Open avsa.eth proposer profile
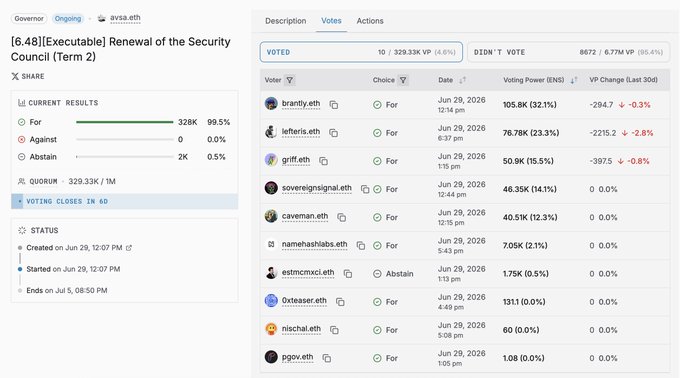 click(x=125, y=18)
